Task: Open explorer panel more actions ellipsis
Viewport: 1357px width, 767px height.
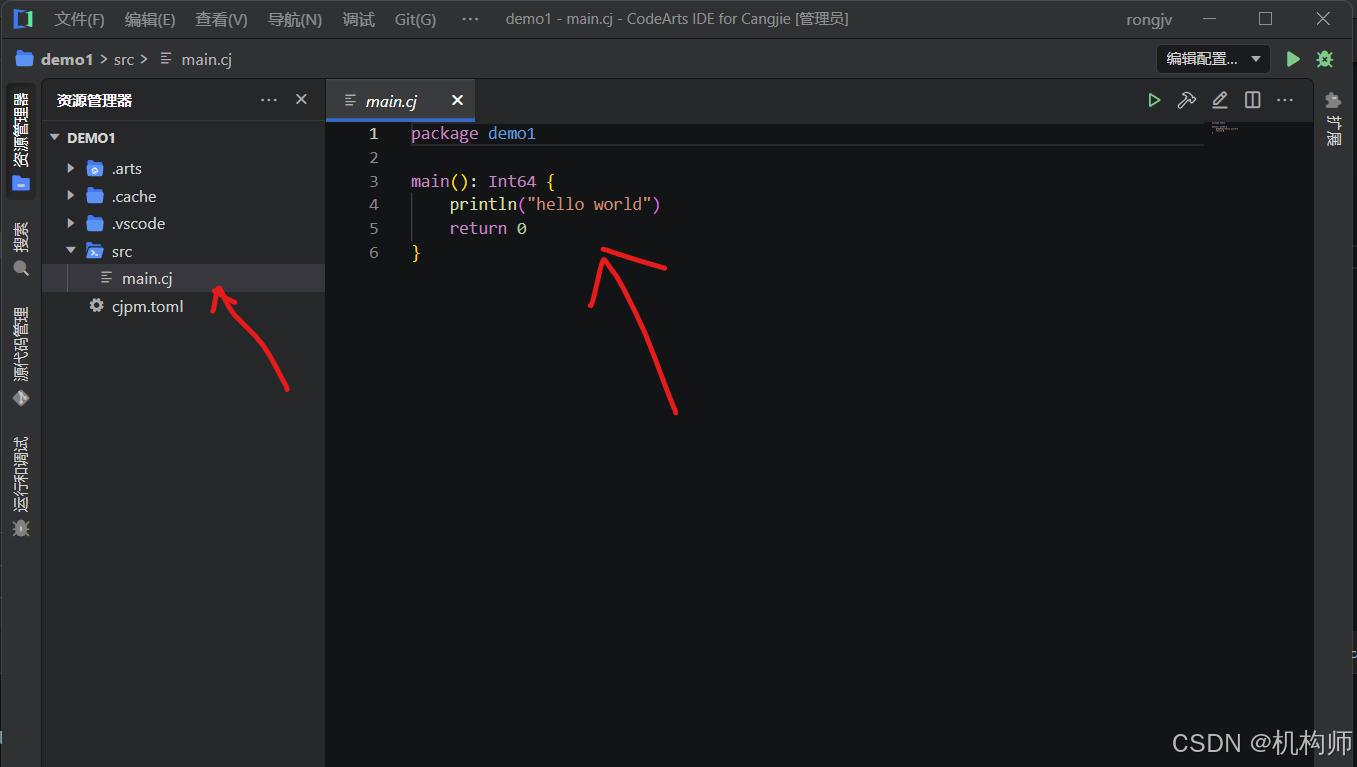Action: point(269,100)
